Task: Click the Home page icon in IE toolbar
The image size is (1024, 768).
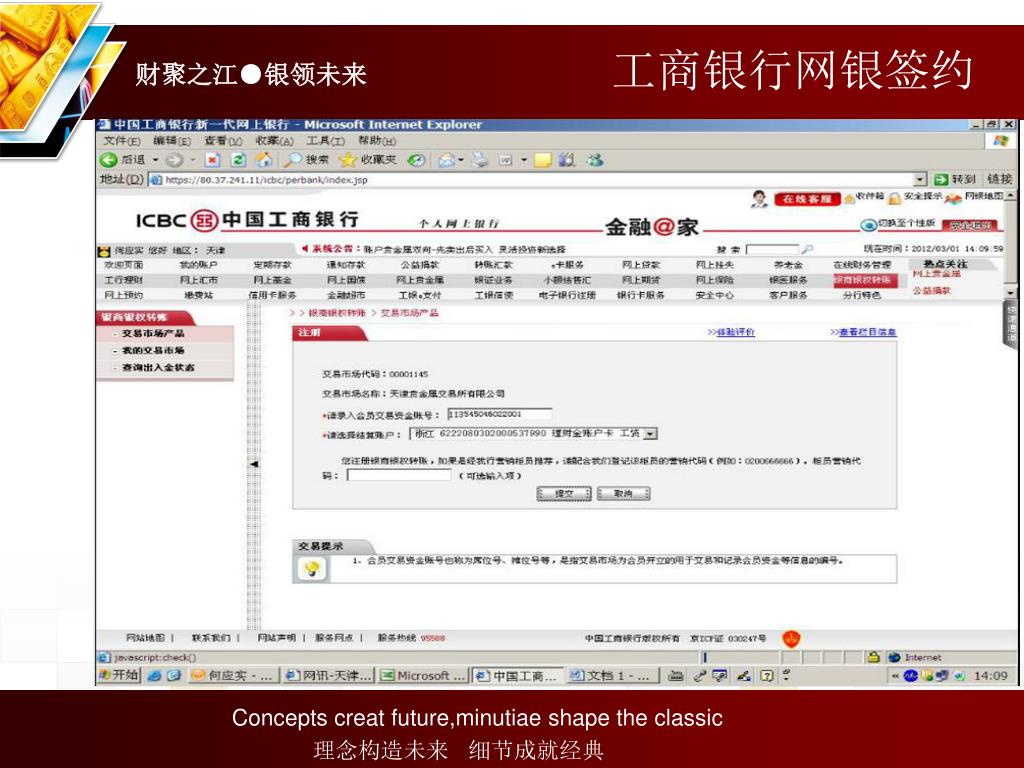Action: pyautogui.click(x=264, y=159)
